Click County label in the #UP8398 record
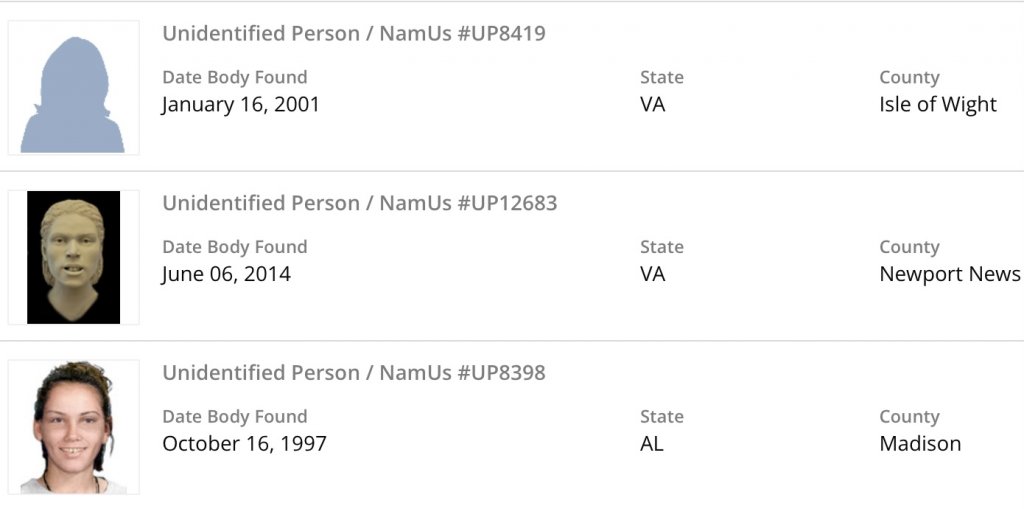Image resolution: width=1024 pixels, height=509 pixels. tap(909, 417)
